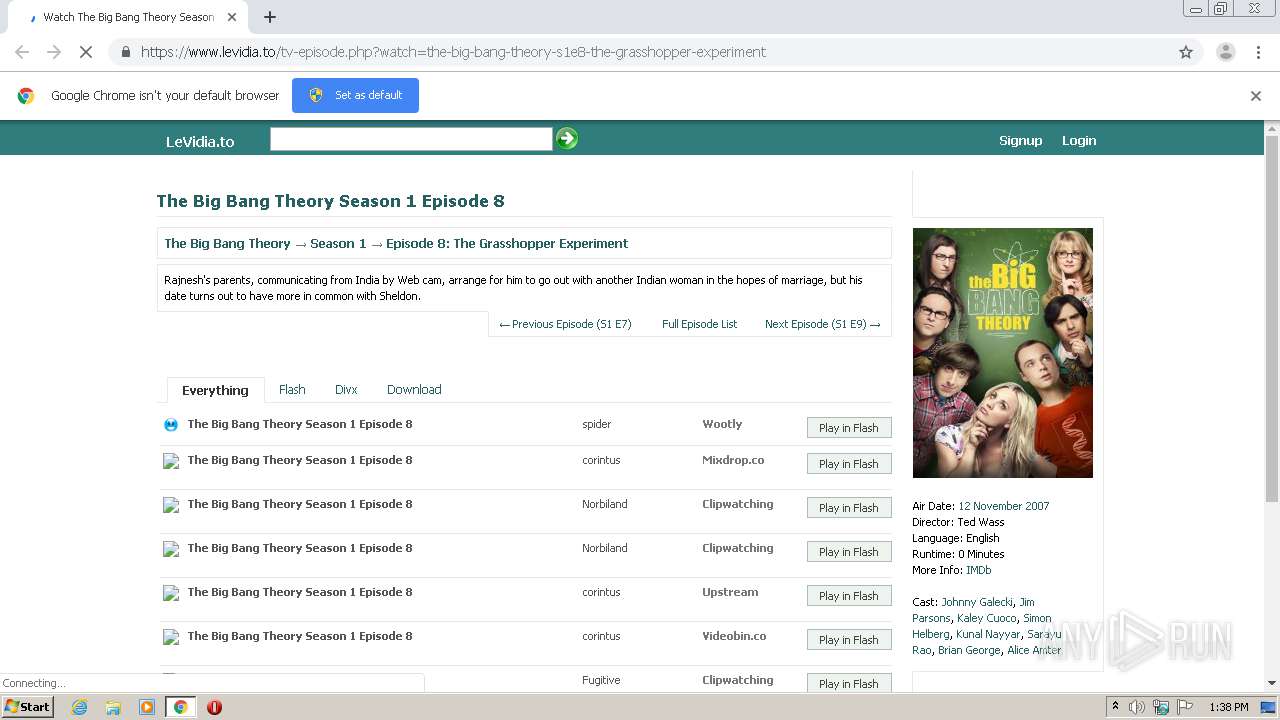Play in Flash the Wootly source
Screen dimensions: 1280x720
click(849, 428)
